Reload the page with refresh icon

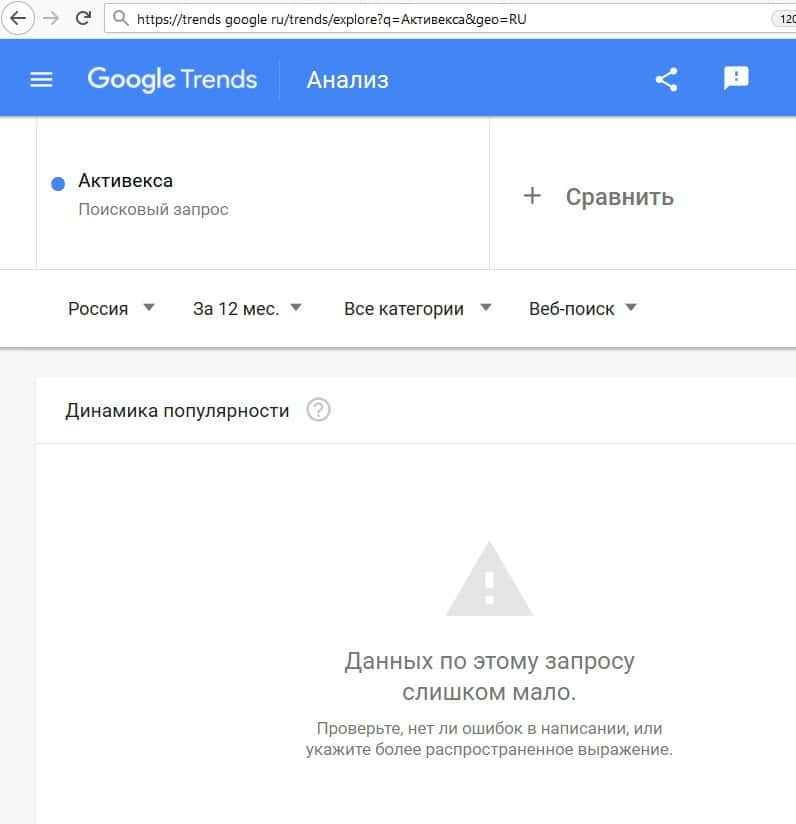(x=83, y=18)
